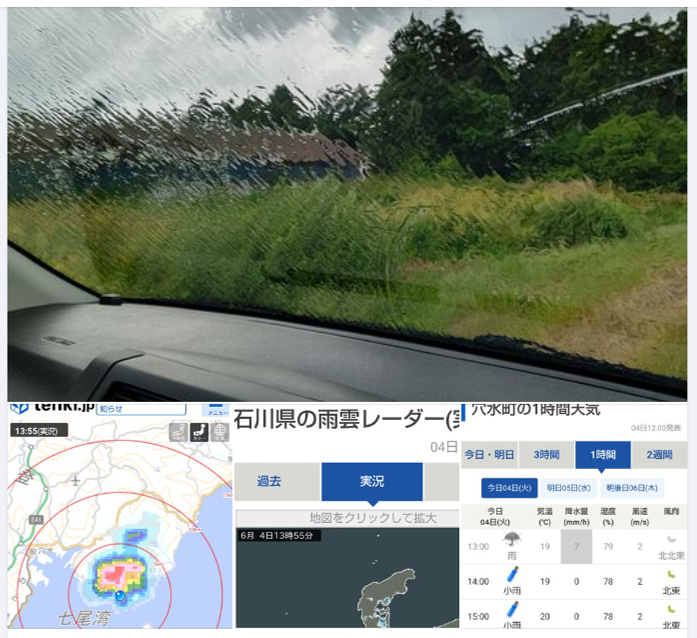Click the 七尾湾 bay label on map
This screenshot has height=638, width=697.
pos(84,618)
